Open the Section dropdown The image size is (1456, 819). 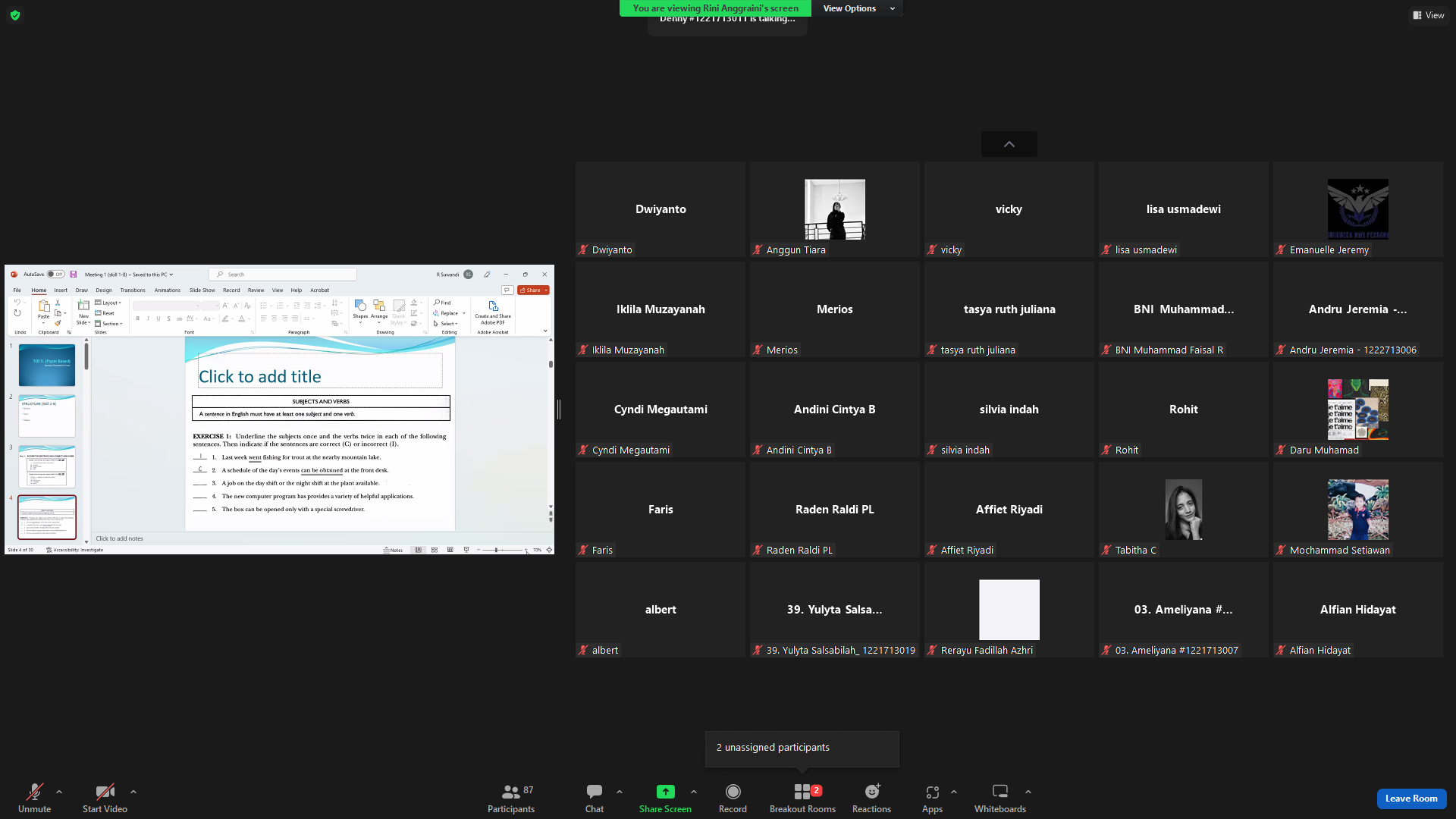click(x=108, y=324)
